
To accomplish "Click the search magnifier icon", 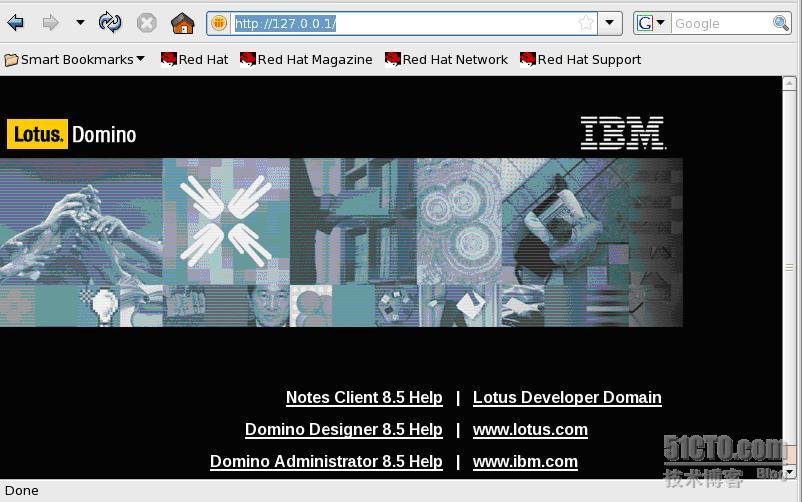I will click(781, 23).
